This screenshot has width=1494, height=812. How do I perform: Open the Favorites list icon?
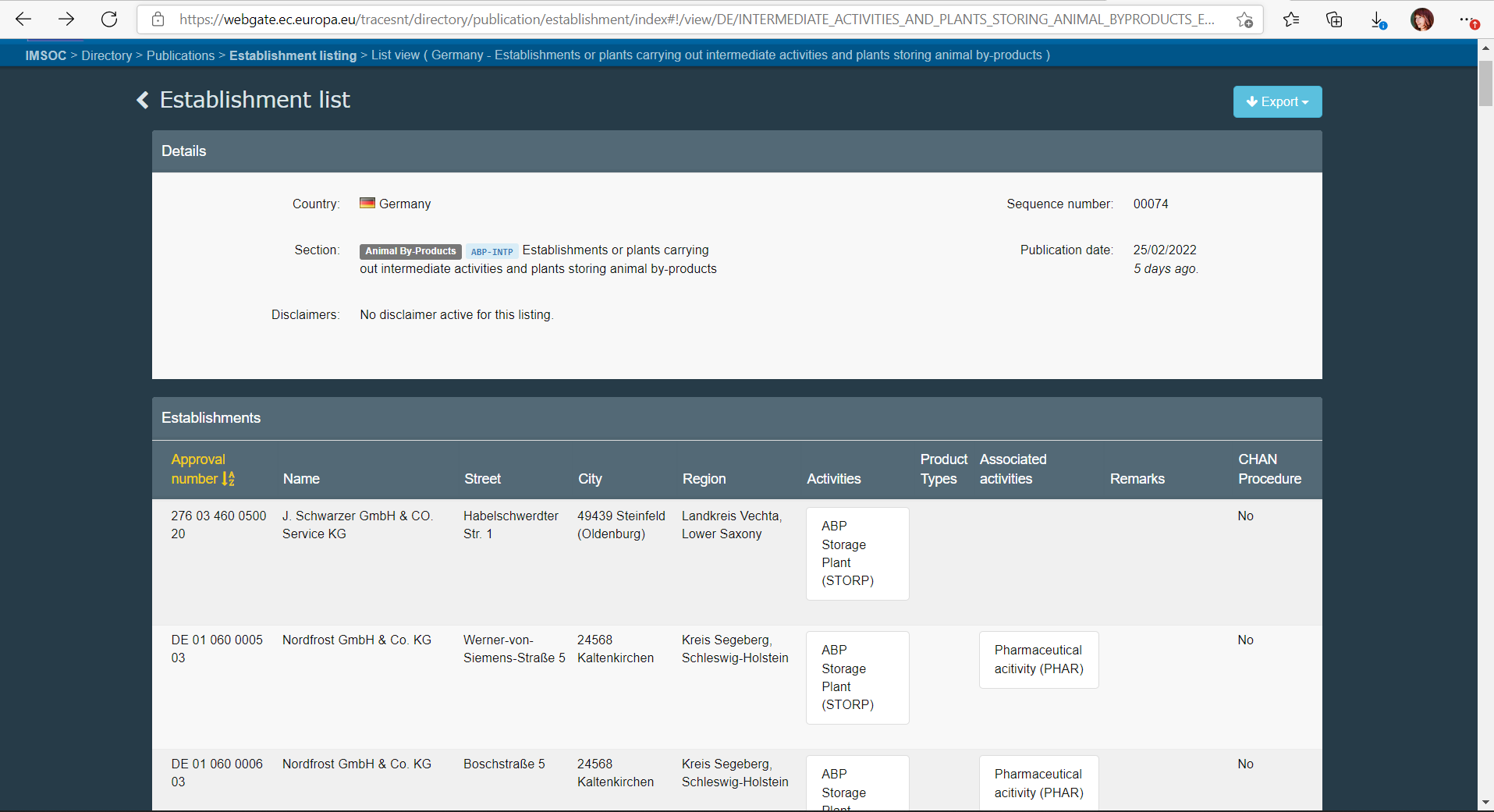coord(1291,20)
